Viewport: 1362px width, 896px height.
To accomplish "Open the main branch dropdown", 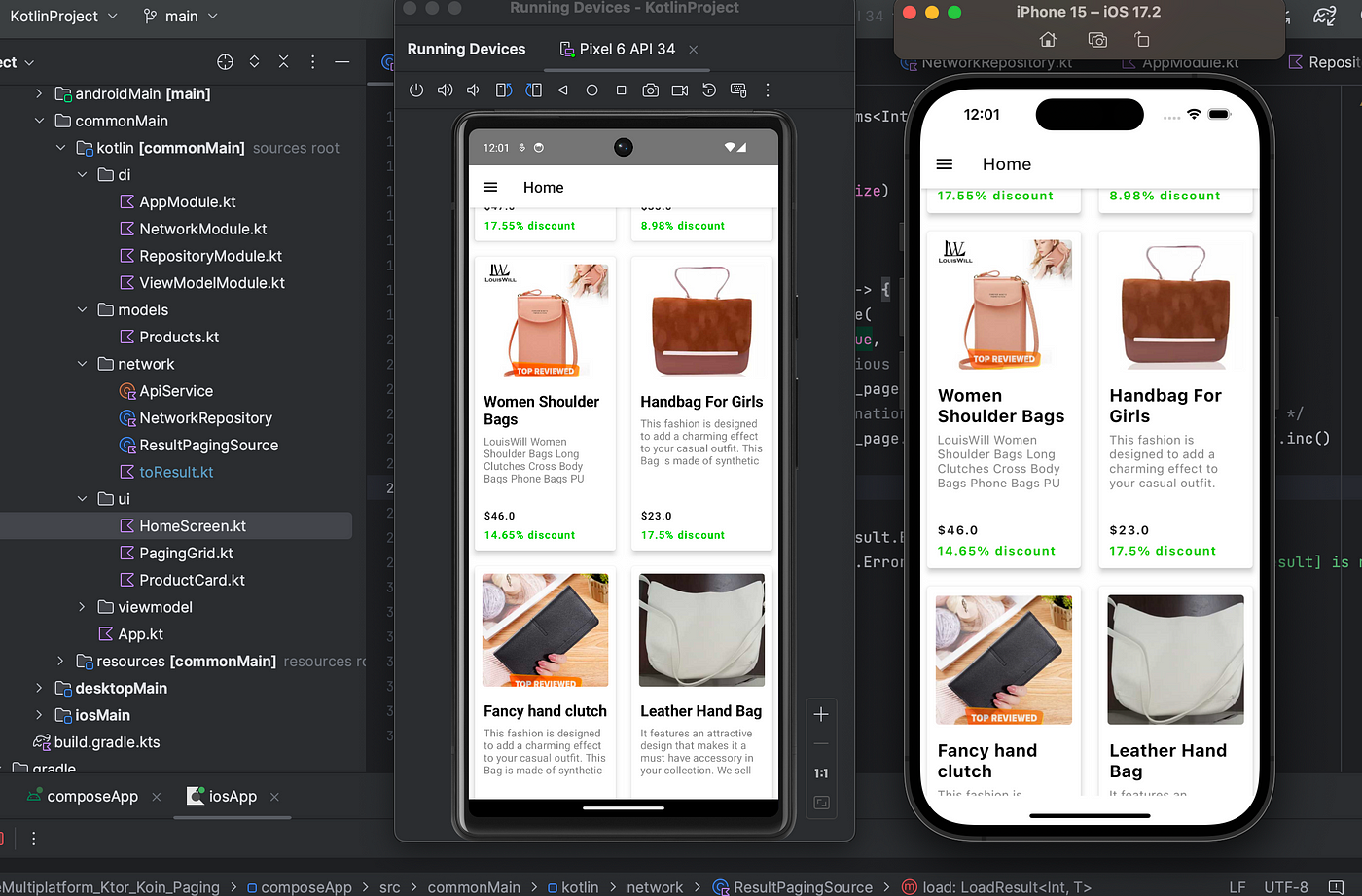I will (180, 17).
